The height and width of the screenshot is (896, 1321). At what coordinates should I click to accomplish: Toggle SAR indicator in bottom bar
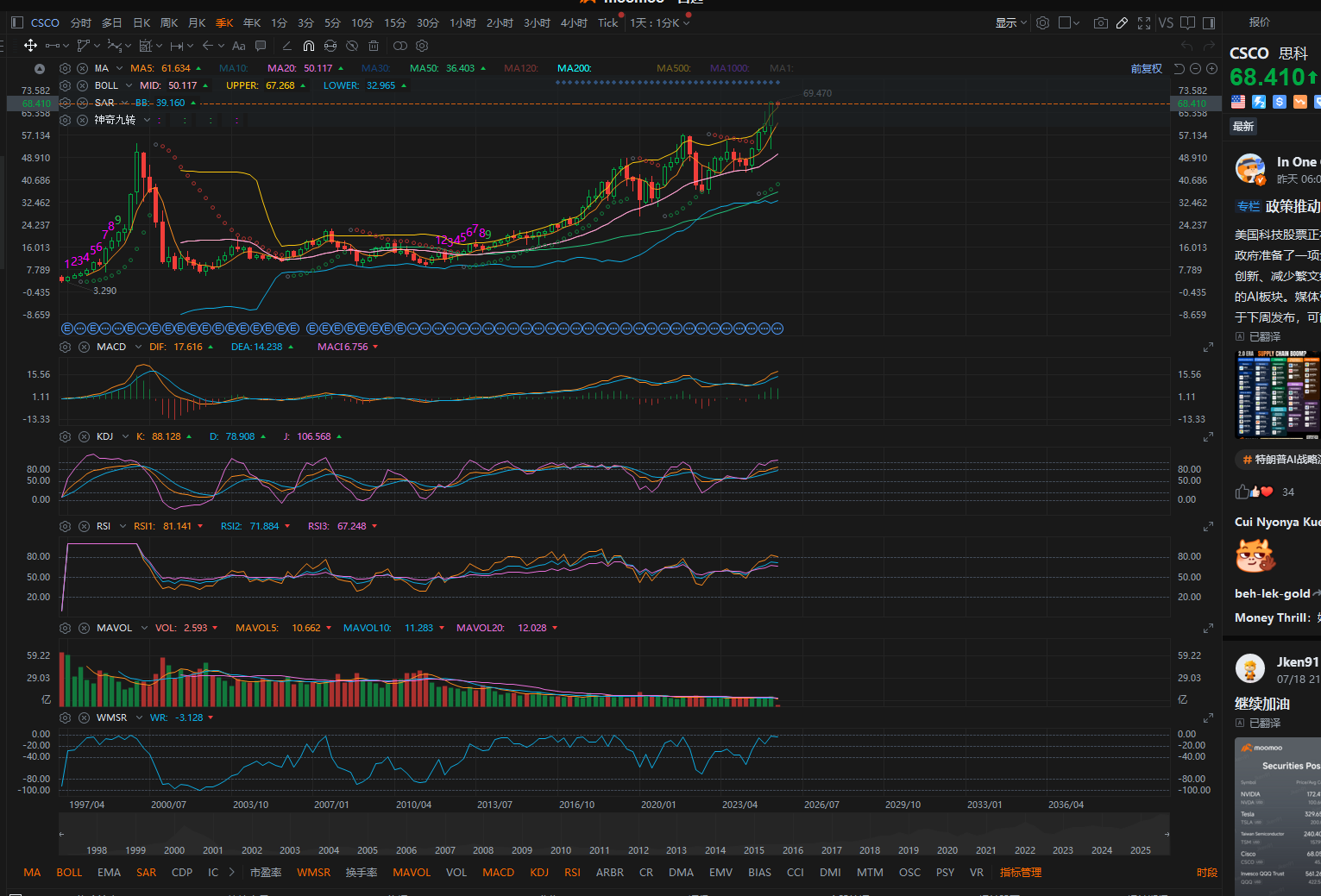click(x=147, y=873)
